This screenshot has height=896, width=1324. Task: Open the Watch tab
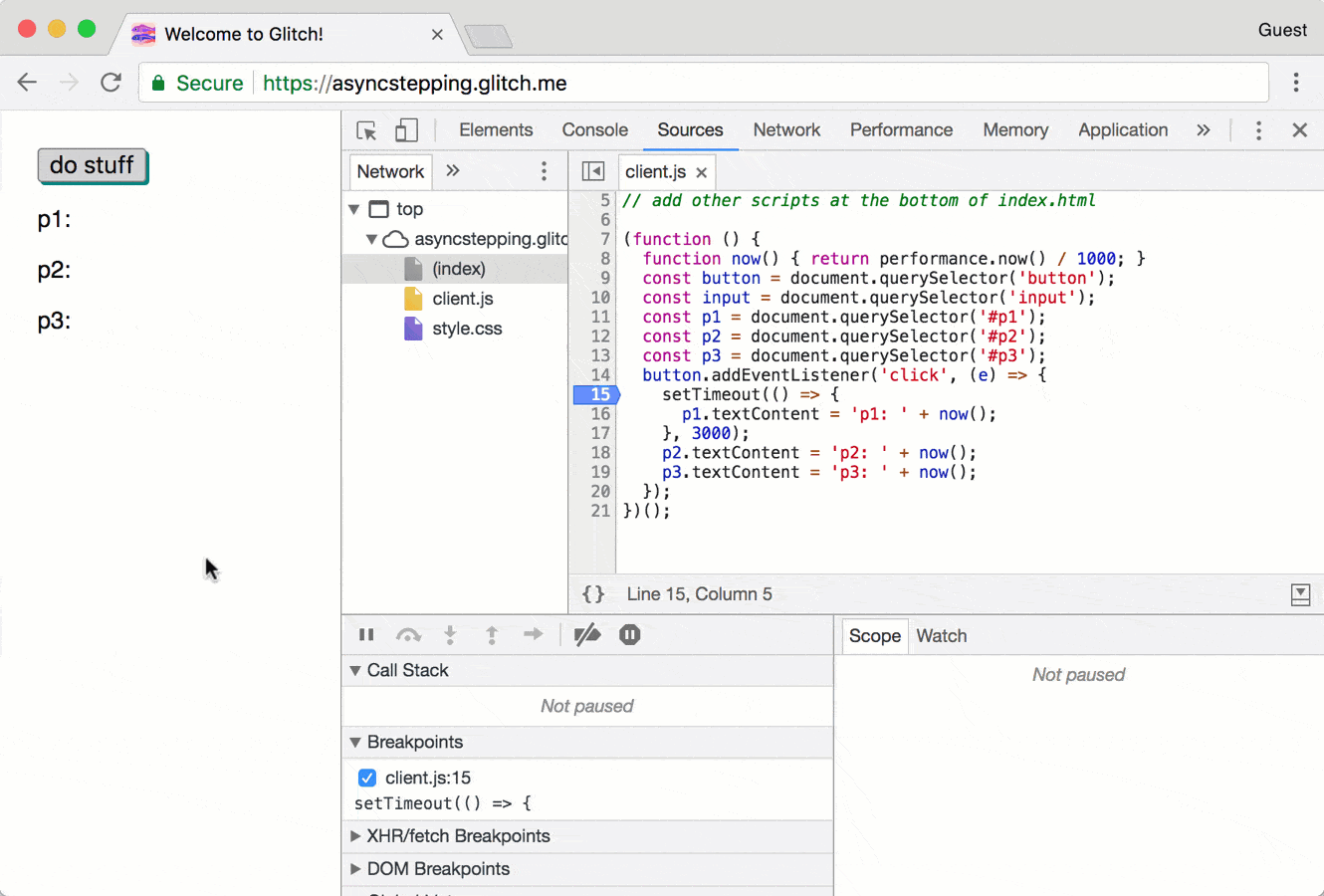pyautogui.click(x=941, y=635)
